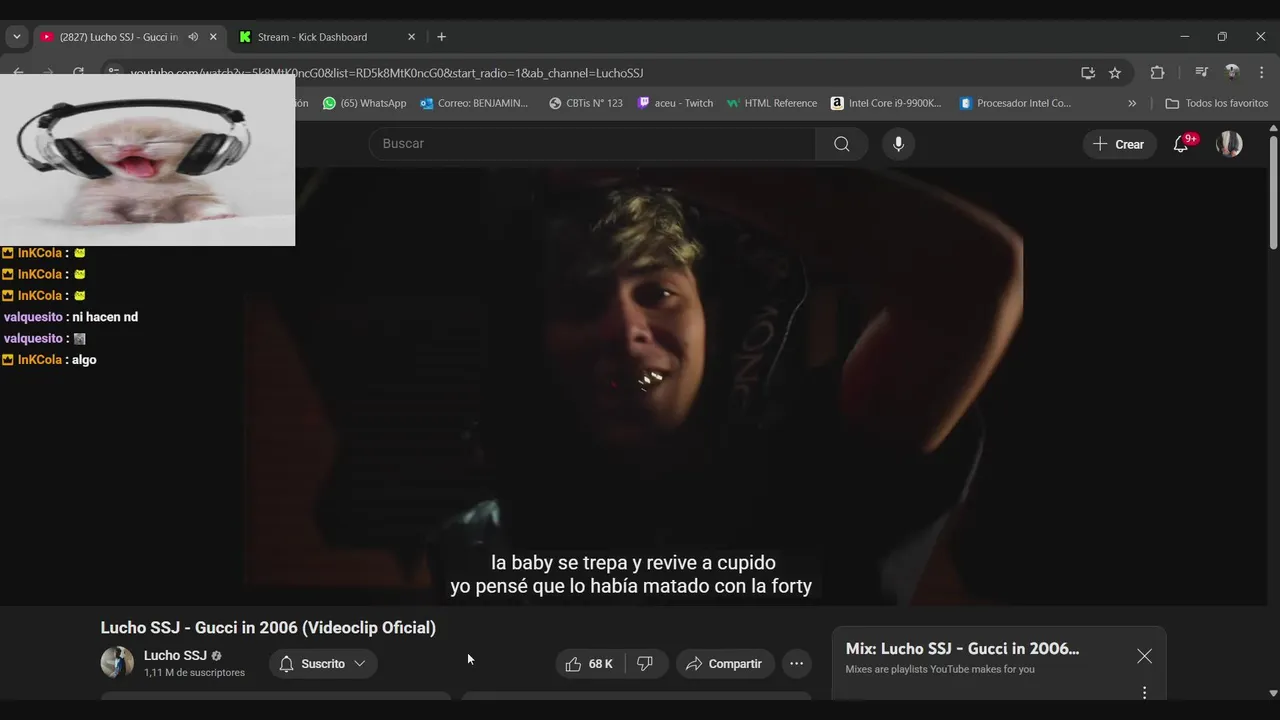Close the Lucho SSJ YouTube tab

213,37
